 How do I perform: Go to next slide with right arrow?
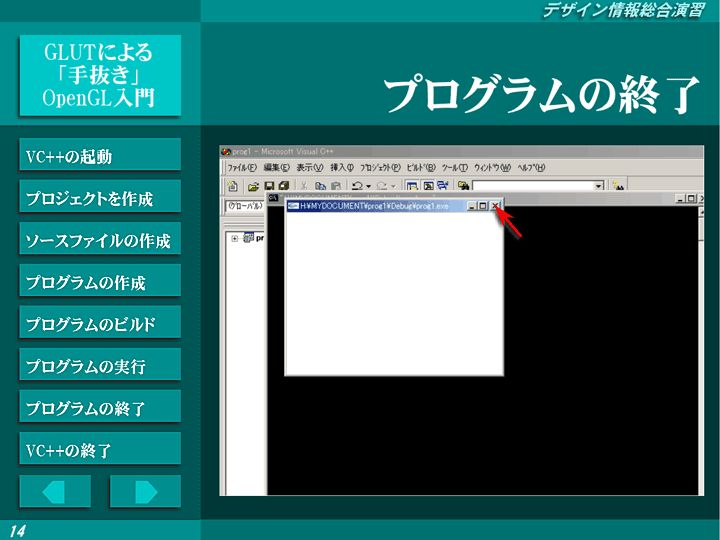click(146, 492)
